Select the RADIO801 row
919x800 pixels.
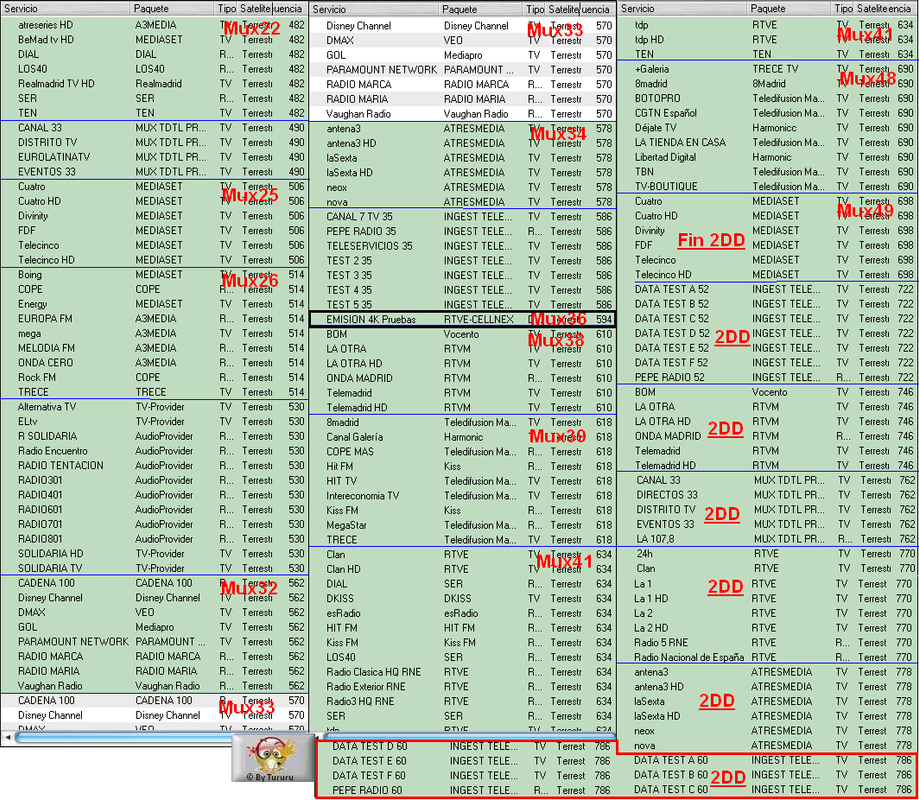(154, 539)
